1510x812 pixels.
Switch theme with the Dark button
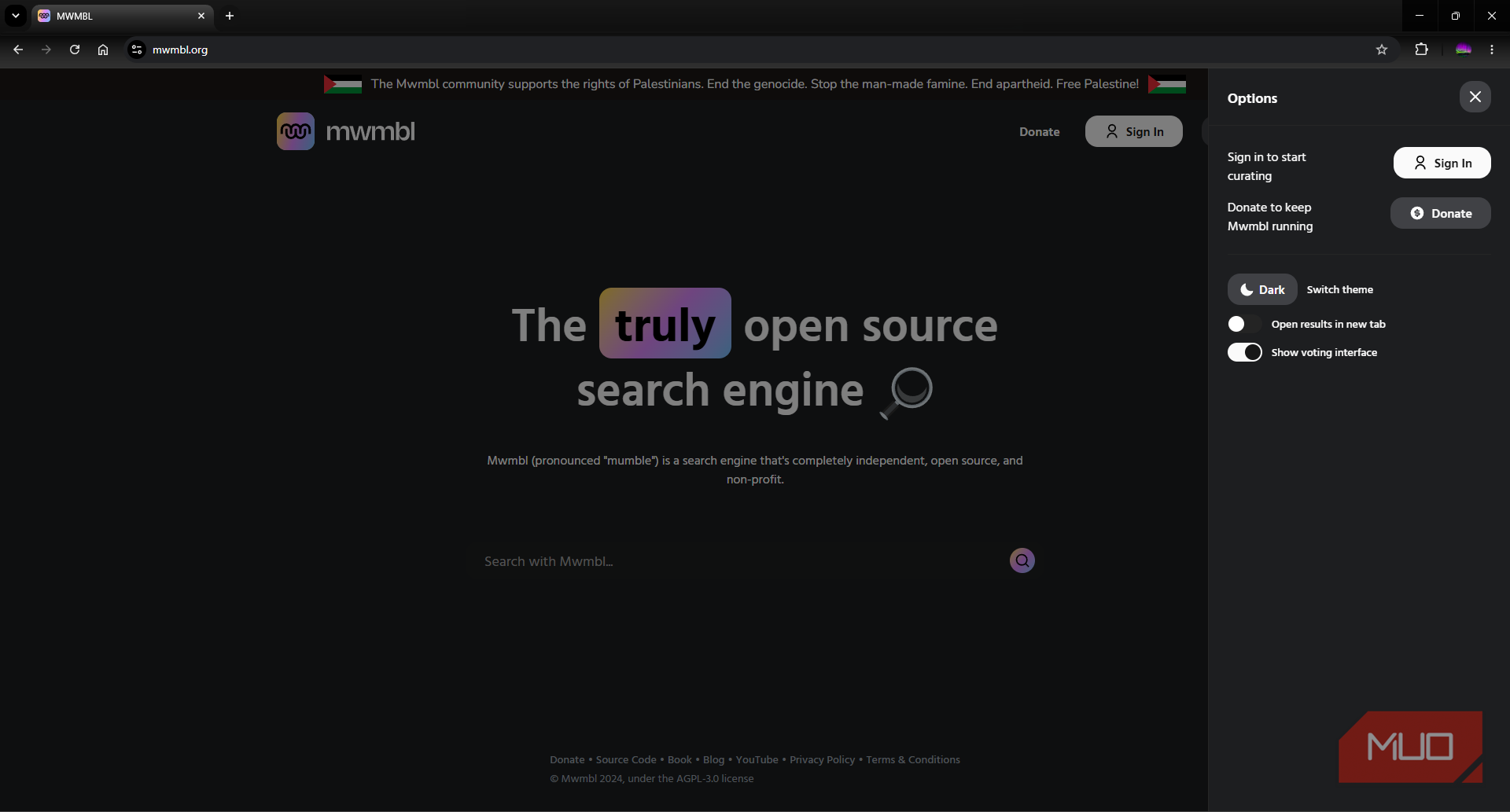tap(1262, 289)
